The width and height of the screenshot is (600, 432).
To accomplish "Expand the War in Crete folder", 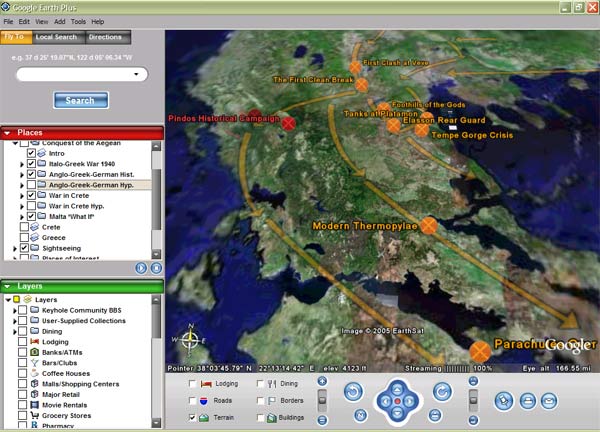I will [x=22, y=196].
